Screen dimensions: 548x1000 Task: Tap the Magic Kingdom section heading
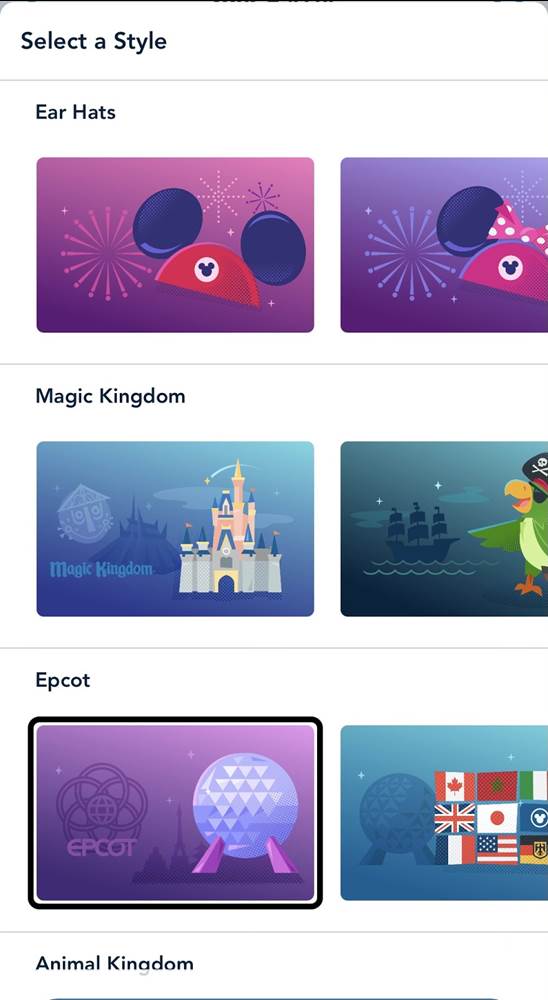tap(110, 396)
